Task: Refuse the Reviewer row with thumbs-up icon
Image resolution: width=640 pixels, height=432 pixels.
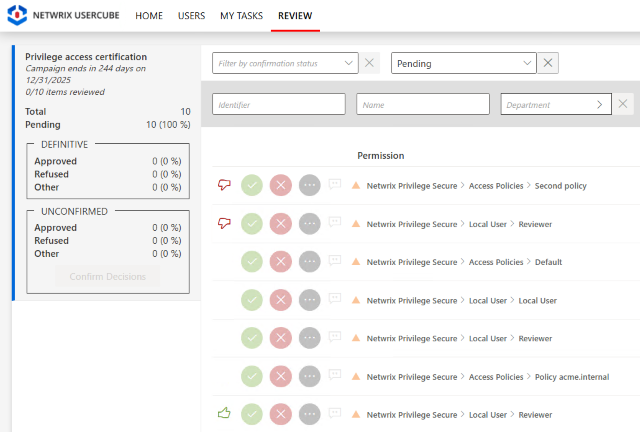Action: 281,414
